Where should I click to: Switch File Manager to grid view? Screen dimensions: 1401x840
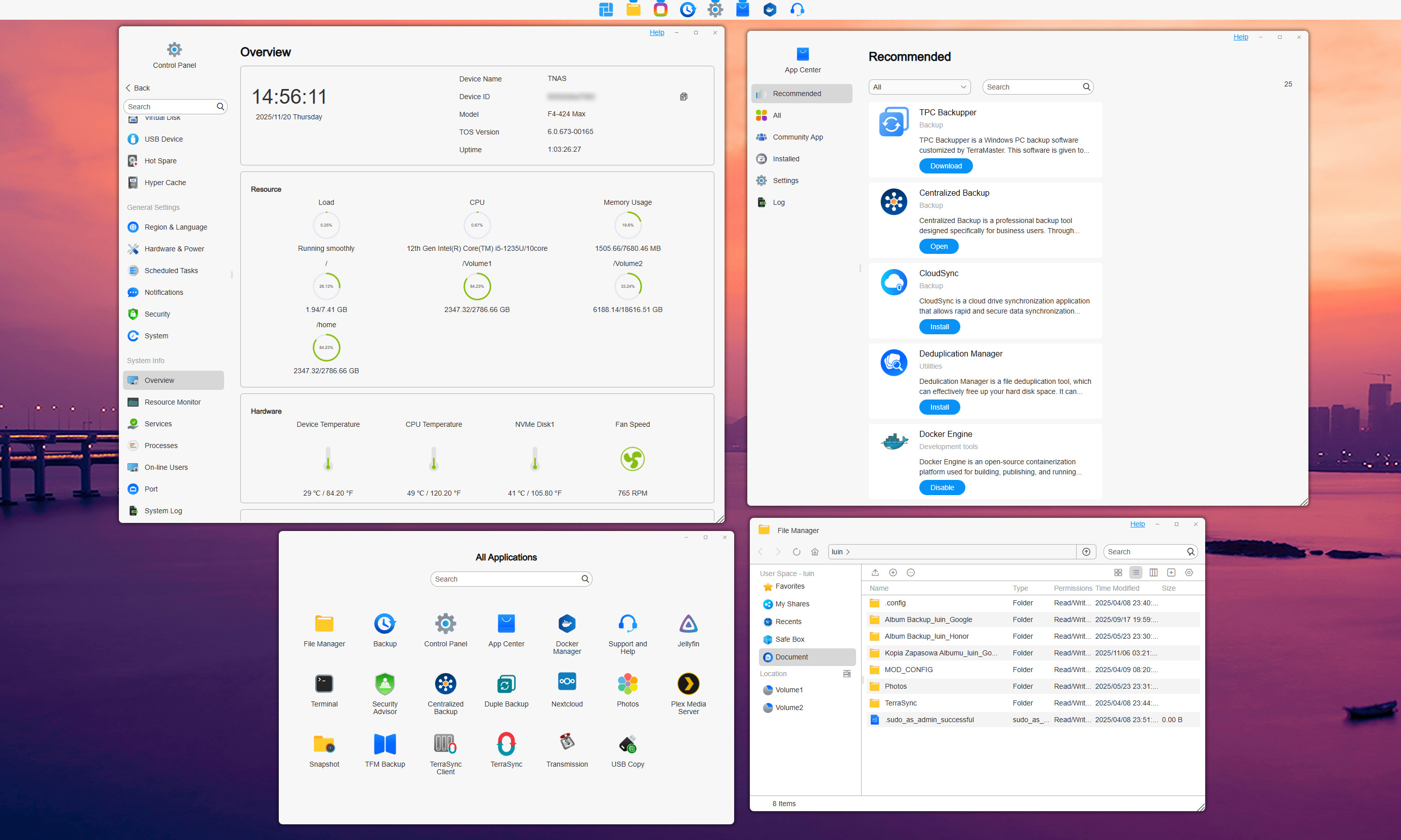point(1118,572)
